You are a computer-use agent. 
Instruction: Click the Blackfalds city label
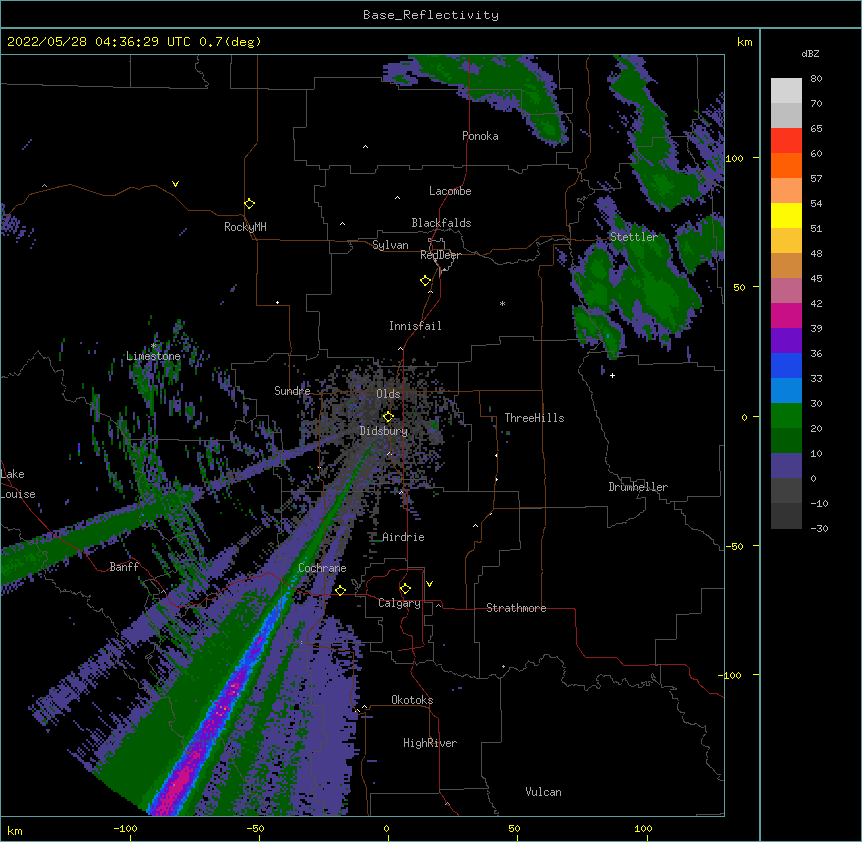[441, 223]
